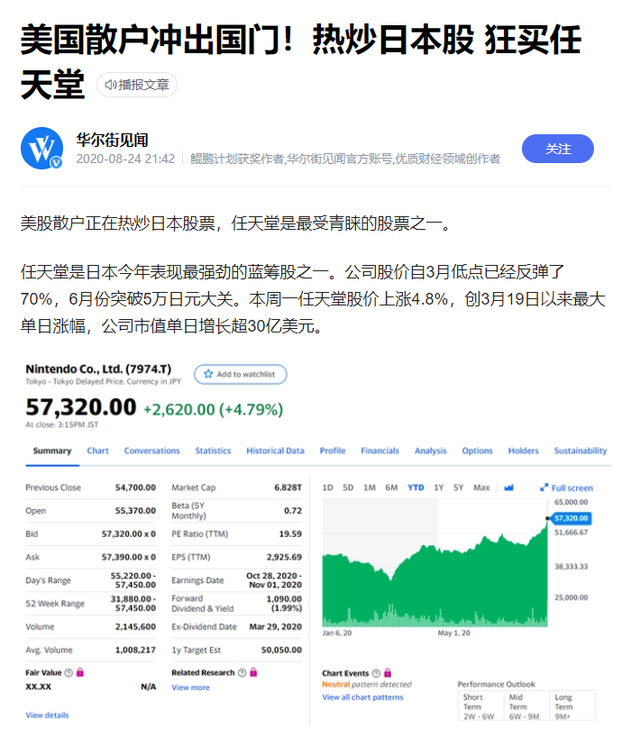The image size is (640, 729).
Task: Open the View details link
Action: click(47, 715)
